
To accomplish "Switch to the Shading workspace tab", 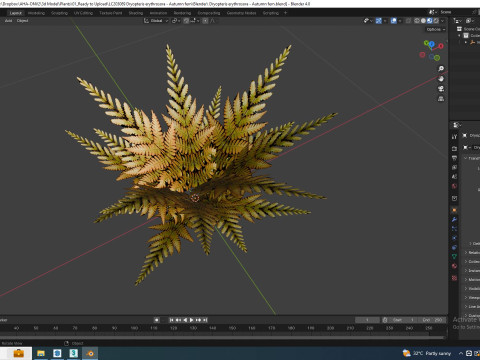I will tap(135, 13).
